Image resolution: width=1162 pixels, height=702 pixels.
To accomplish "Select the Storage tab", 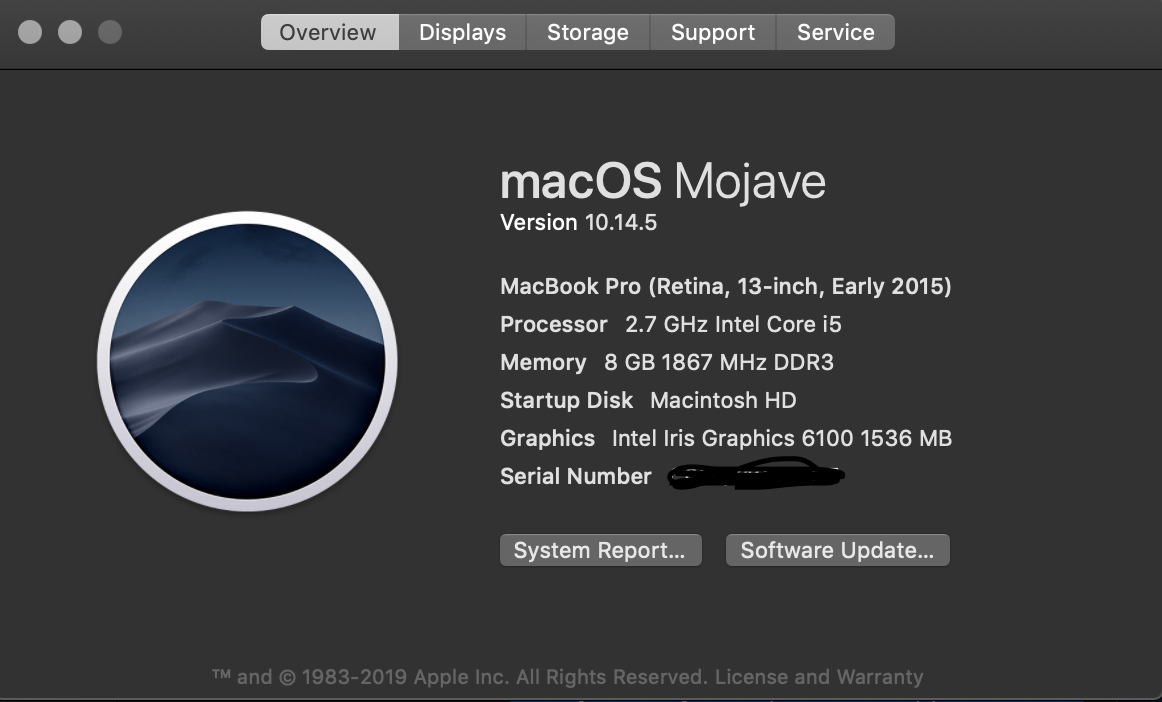I will point(587,32).
